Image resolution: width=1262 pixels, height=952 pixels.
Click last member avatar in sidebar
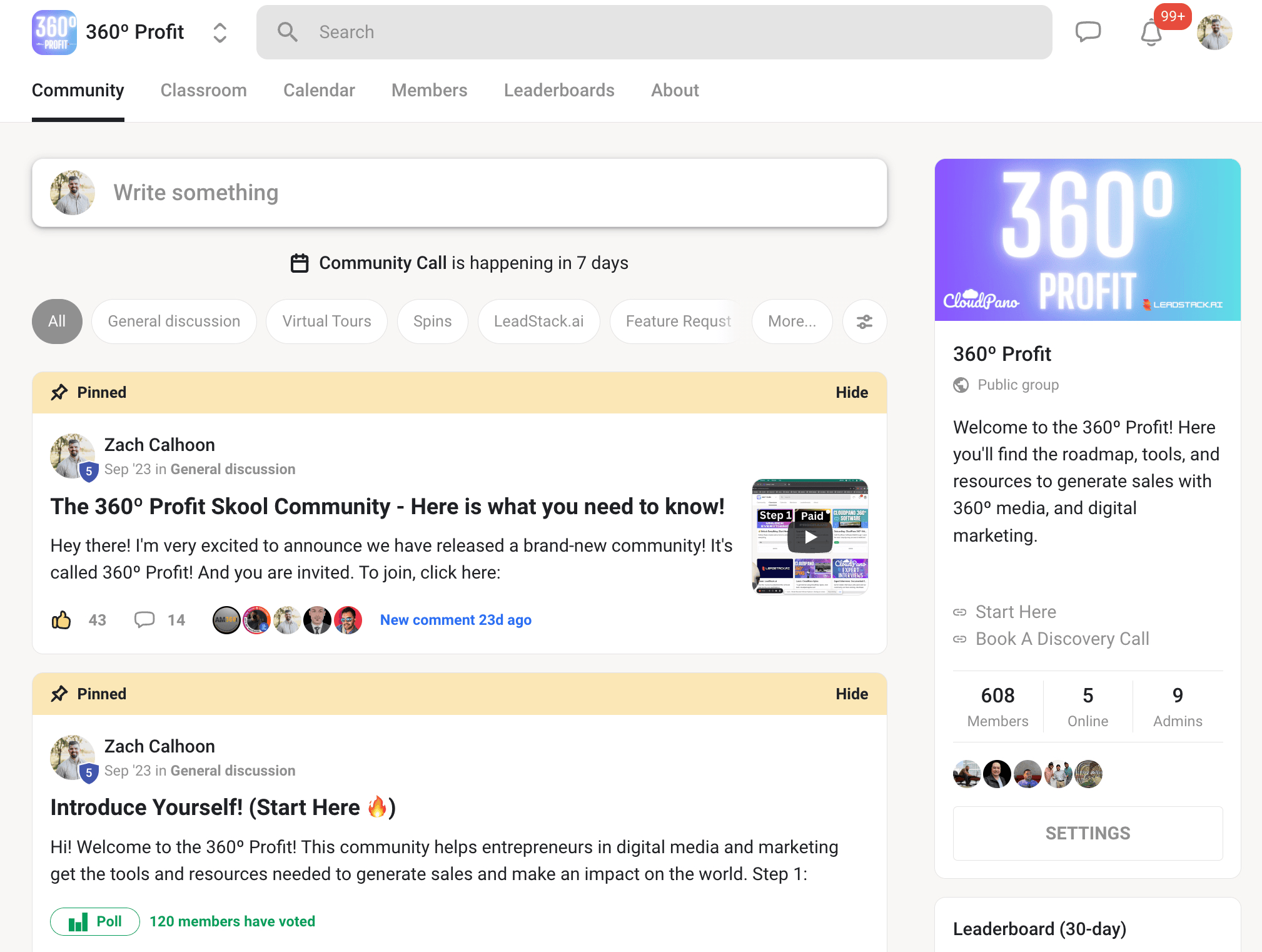(x=1088, y=774)
